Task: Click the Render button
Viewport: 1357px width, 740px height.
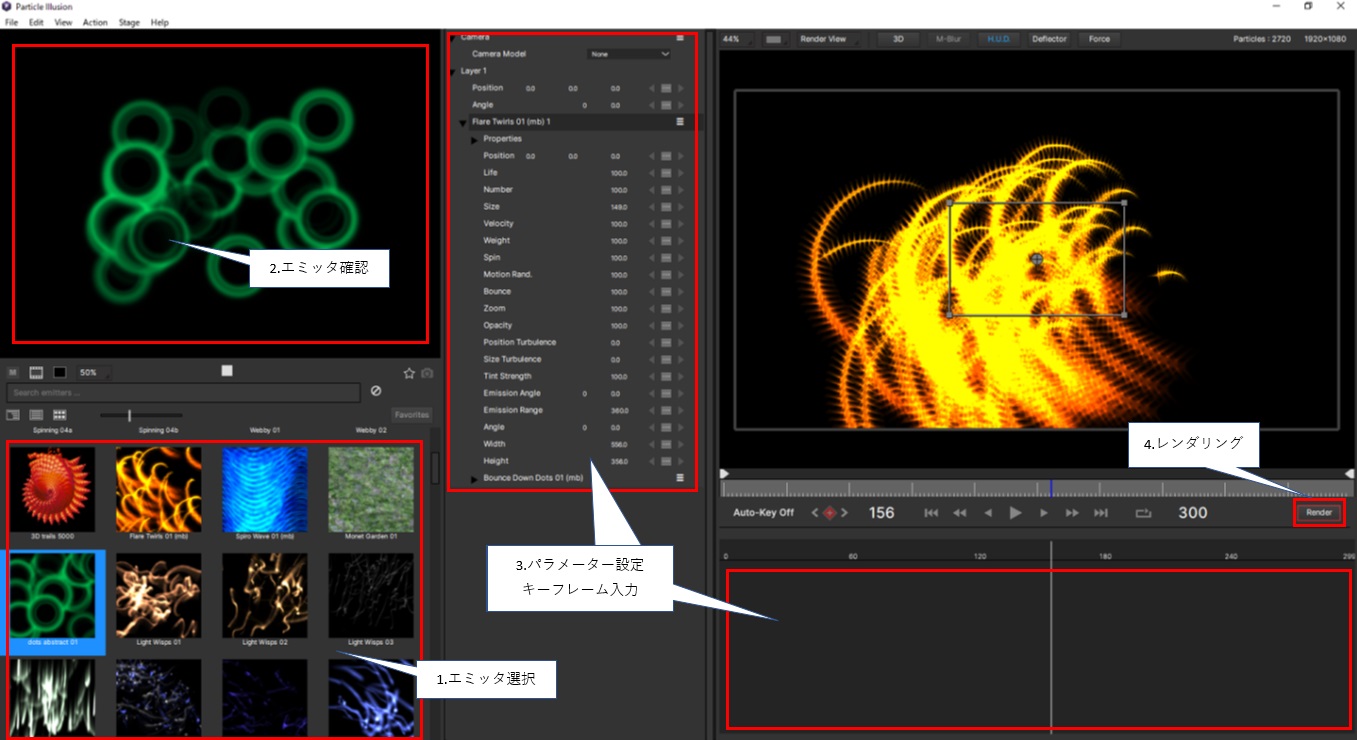Action: pos(1319,513)
